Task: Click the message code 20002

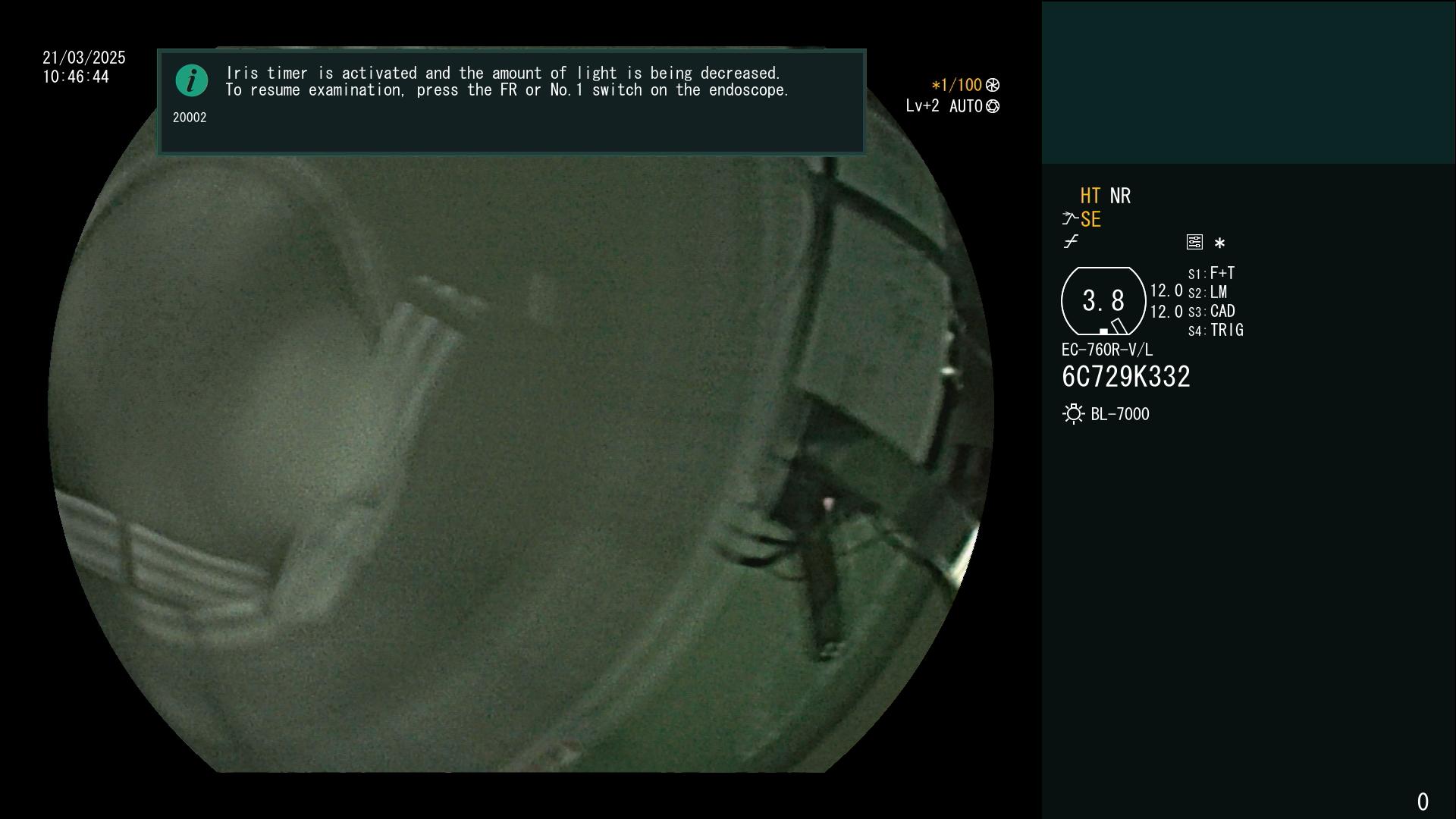Action: (x=190, y=118)
